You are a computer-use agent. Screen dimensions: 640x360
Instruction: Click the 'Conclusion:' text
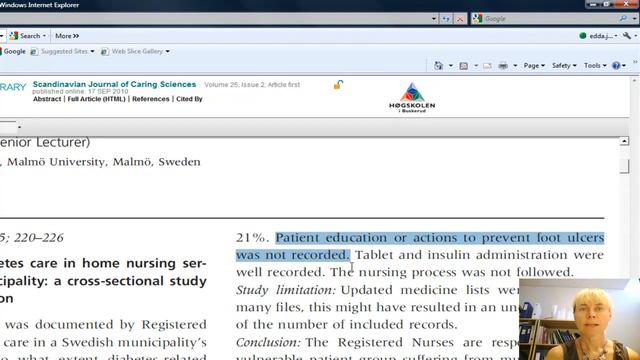268,342
